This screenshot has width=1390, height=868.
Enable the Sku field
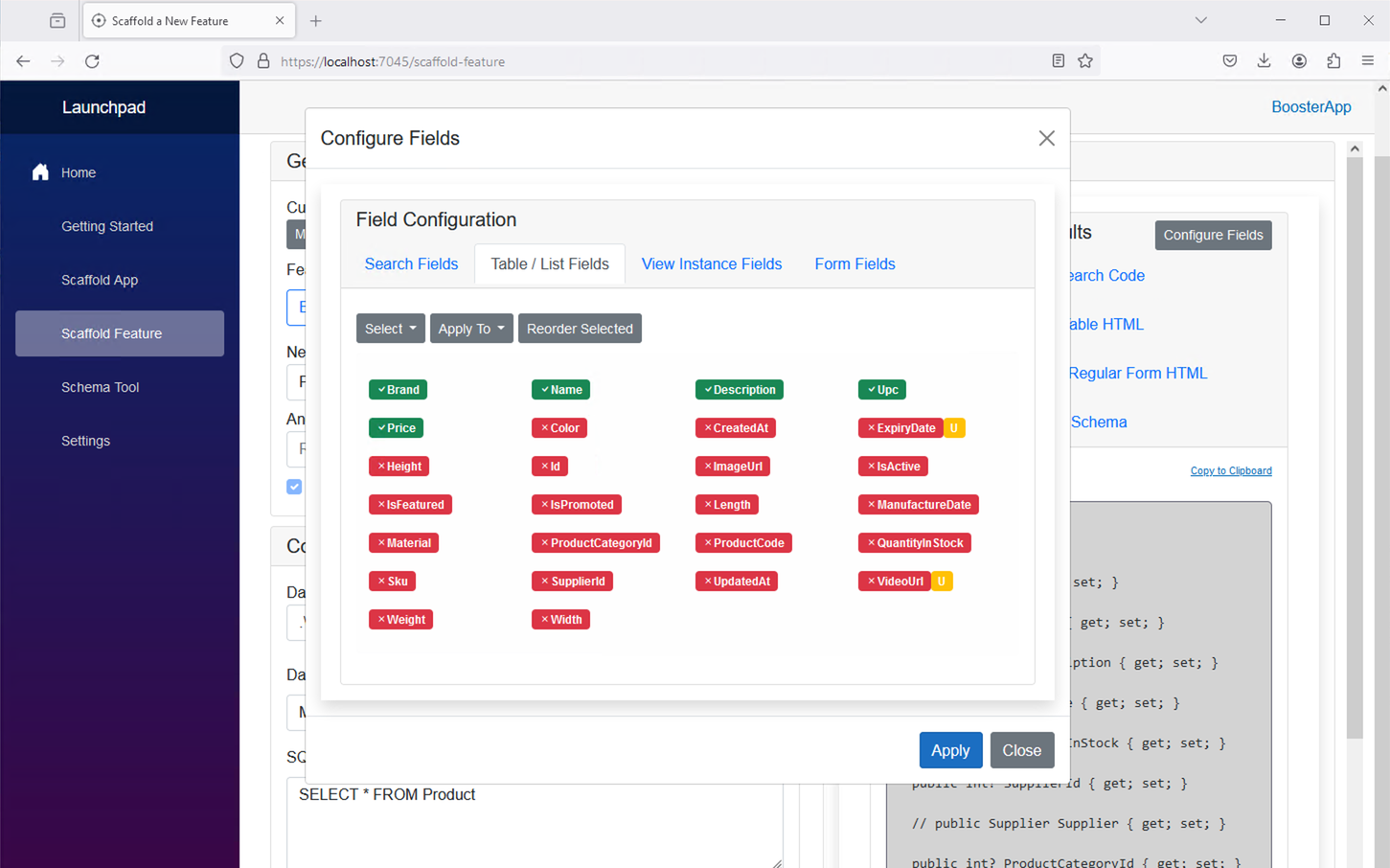click(x=392, y=582)
